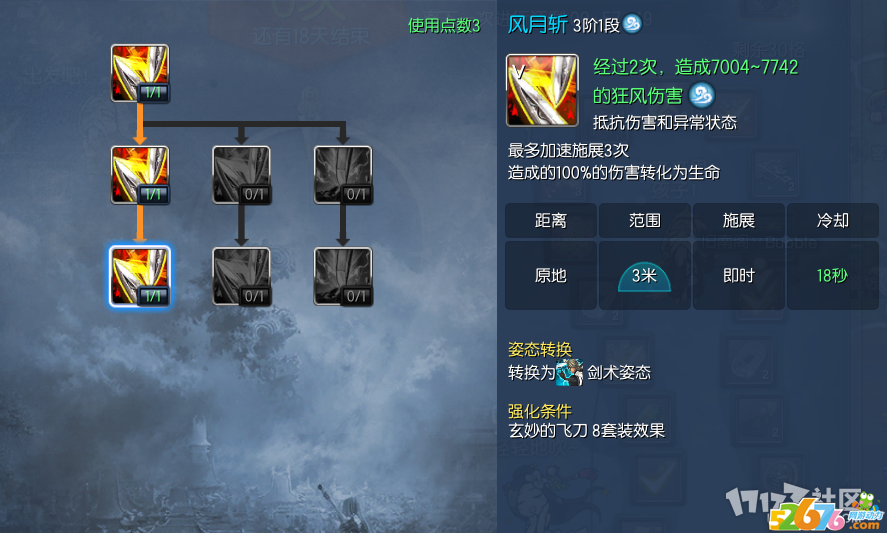Click the wind element icon beside 3阶1段
Viewport: 887px width, 533px height.
632,24
